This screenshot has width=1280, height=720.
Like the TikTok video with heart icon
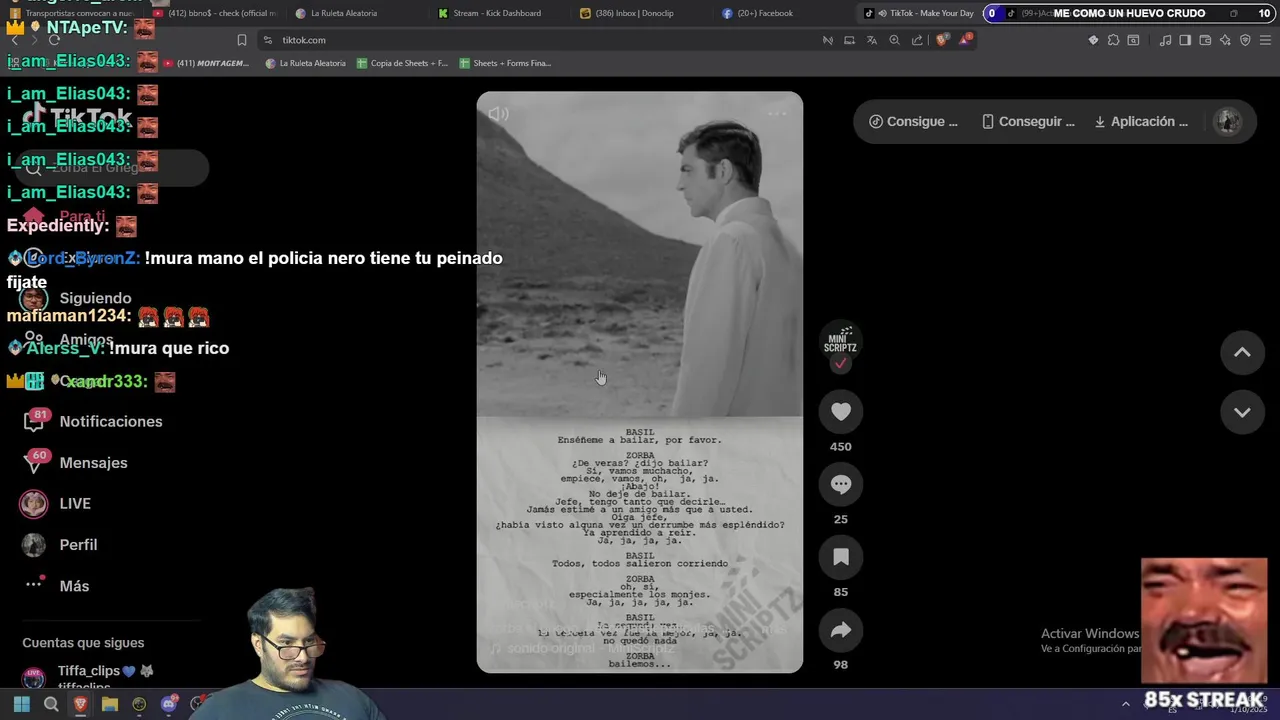[841, 412]
